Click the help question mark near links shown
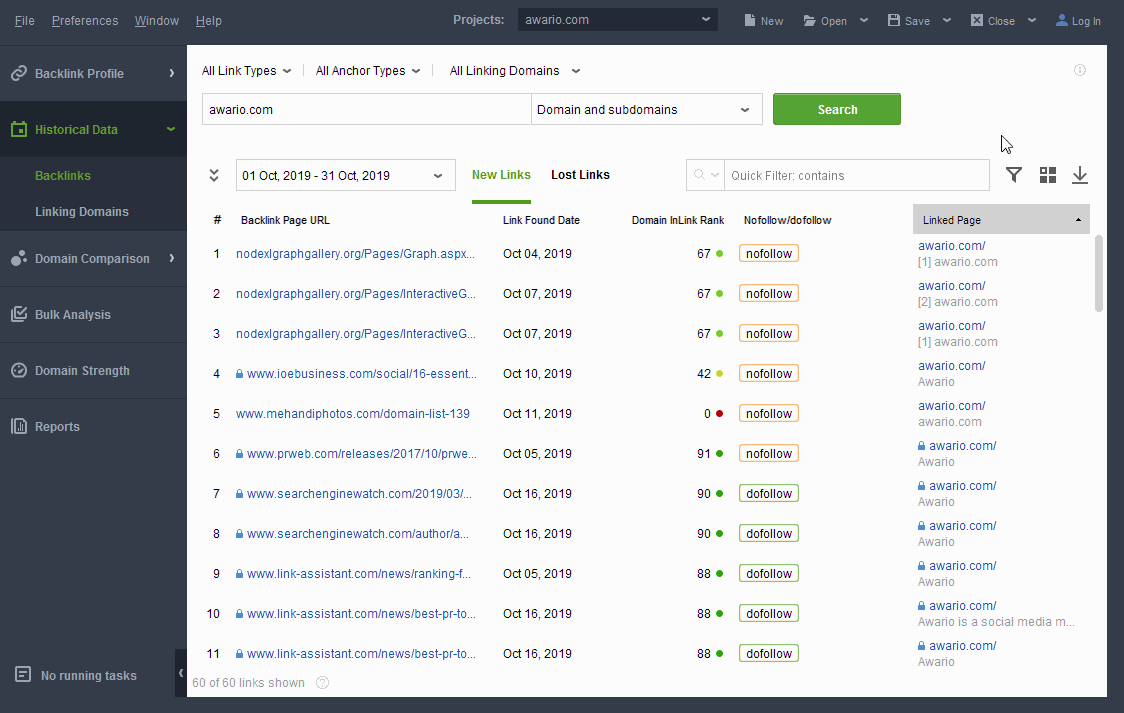This screenshot has height=713, width=1124. point(323,682)
